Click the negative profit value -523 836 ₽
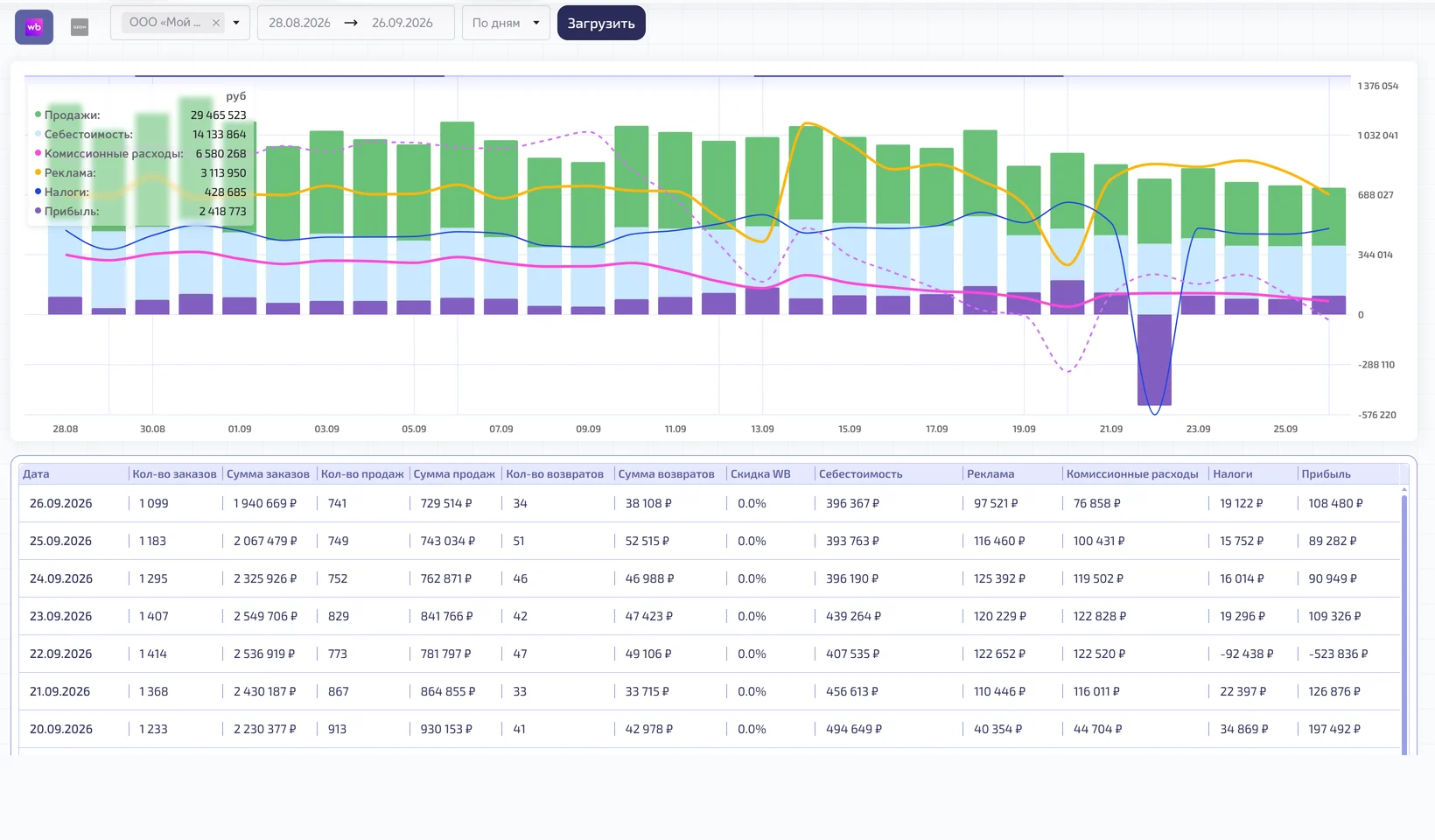Image resolution: width=1435 pixels, height=840 pixels. click(x=1338, y=654)
